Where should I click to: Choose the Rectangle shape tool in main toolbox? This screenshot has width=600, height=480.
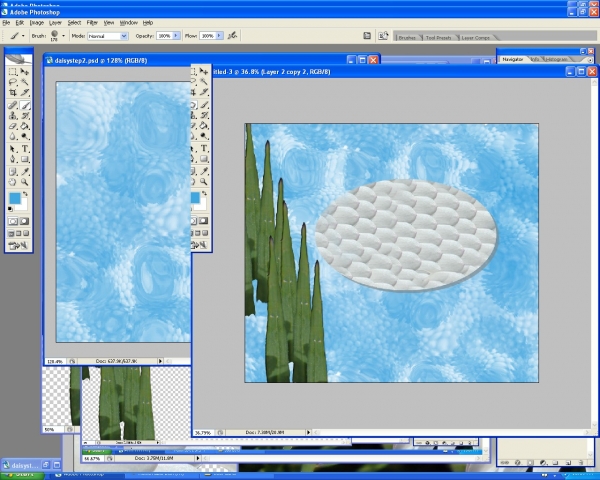(24, 159)
